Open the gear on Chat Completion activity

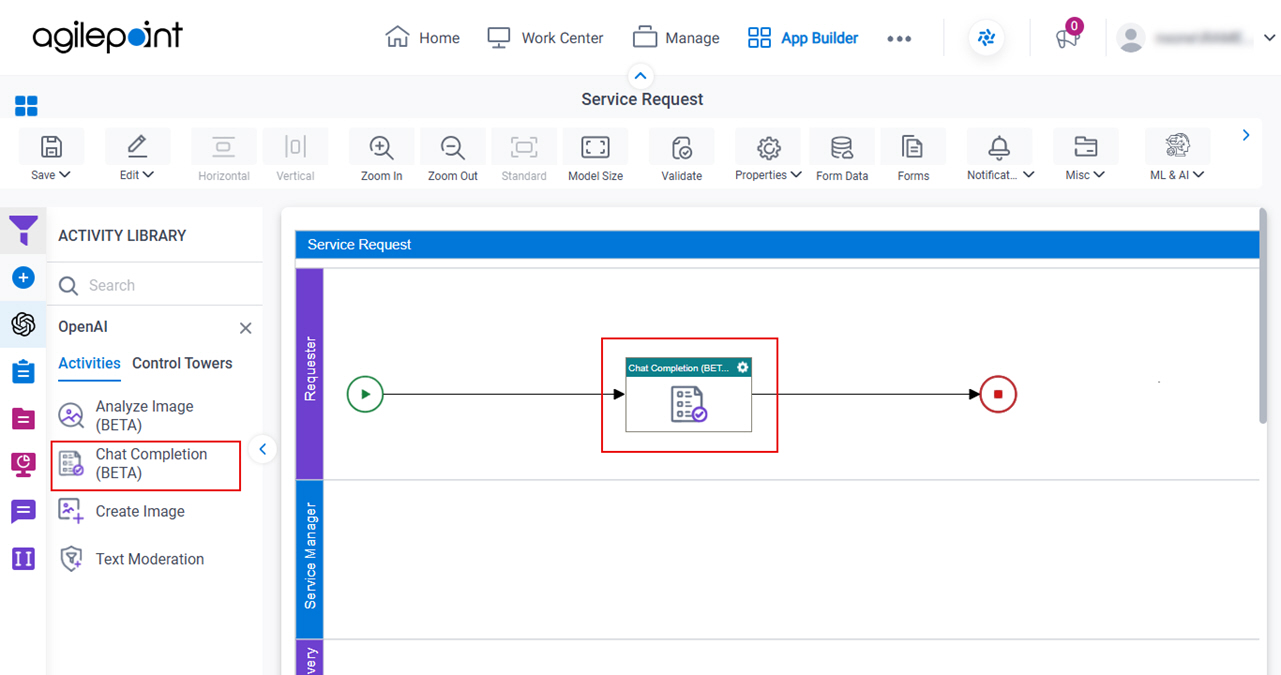(x=742, y=368)
